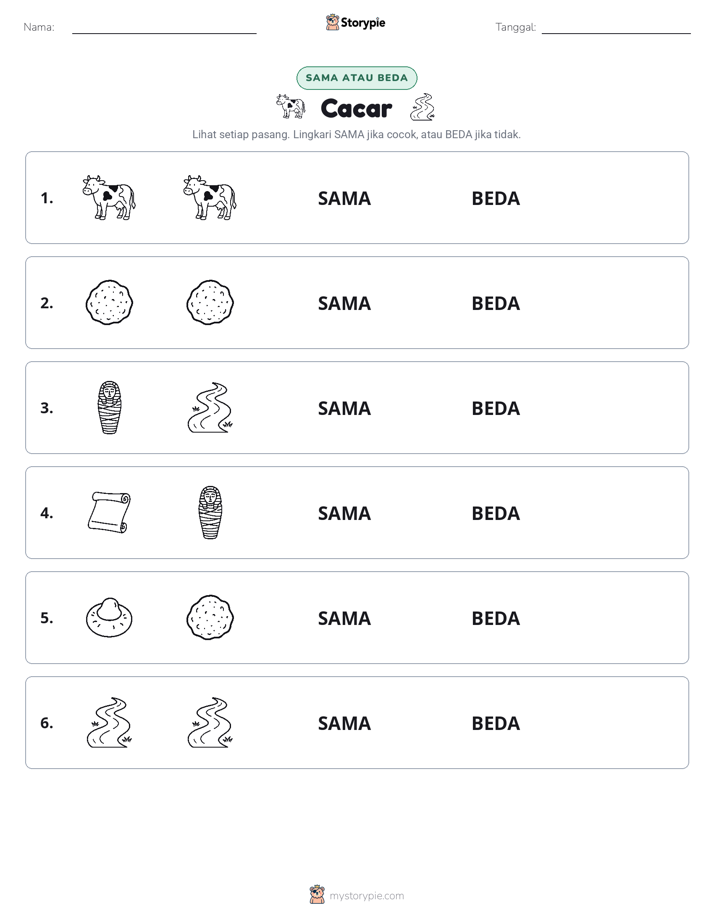
Task: Click the small cow icon beside the Cacar title
Action: click(290, 107)
